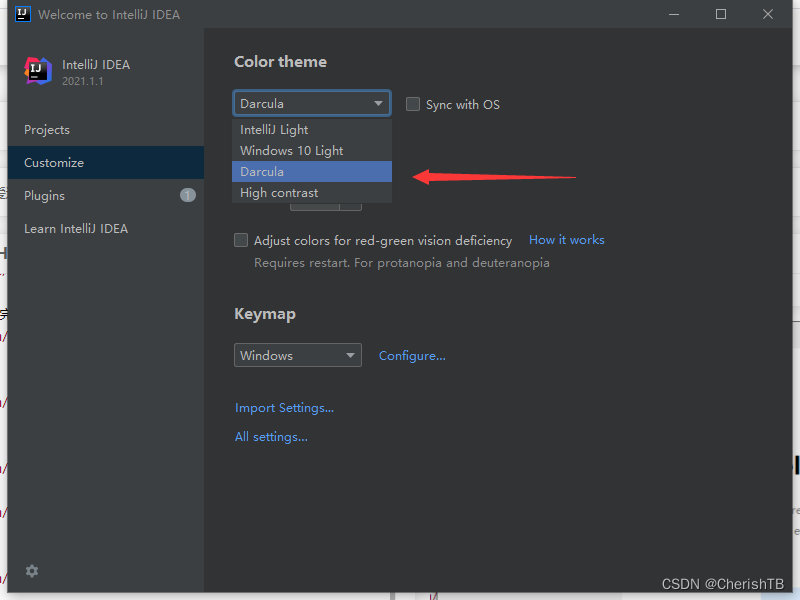The height and width of the screenshot is (600, 800).
Task: Open the Color theme dropdown
Action: coord(312,104)
